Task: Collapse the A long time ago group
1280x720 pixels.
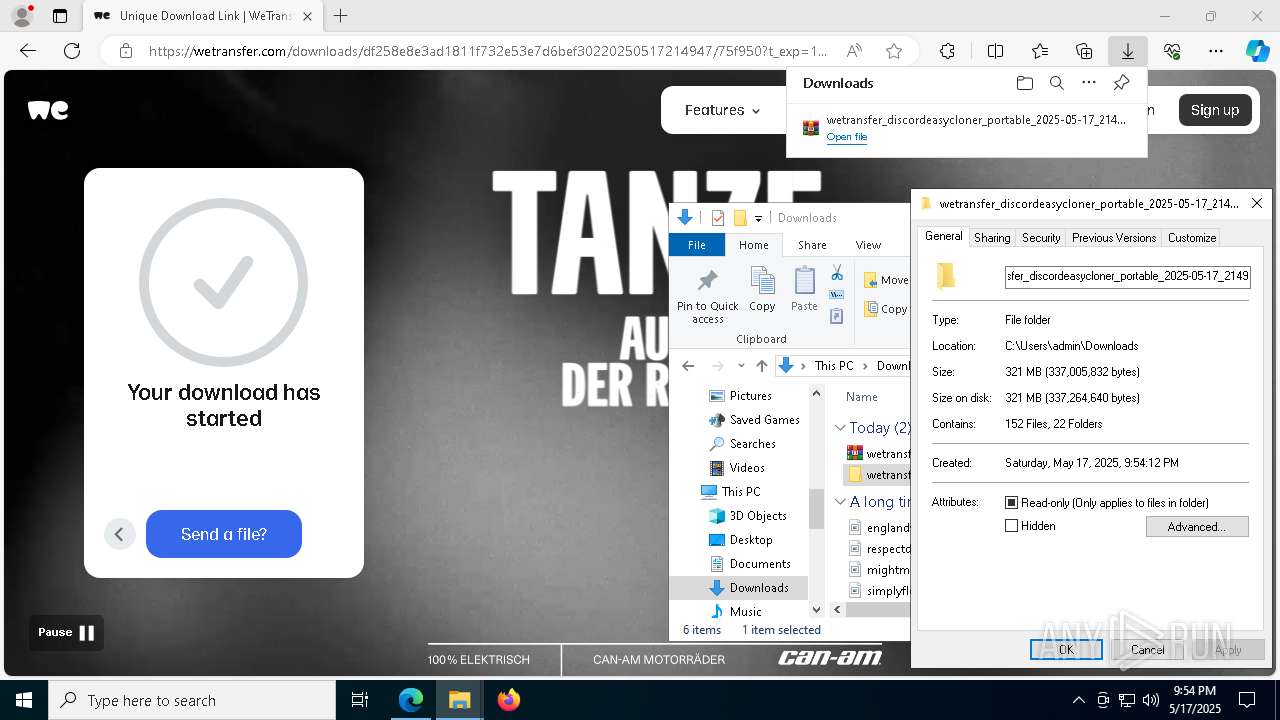Action: point(840,502)
